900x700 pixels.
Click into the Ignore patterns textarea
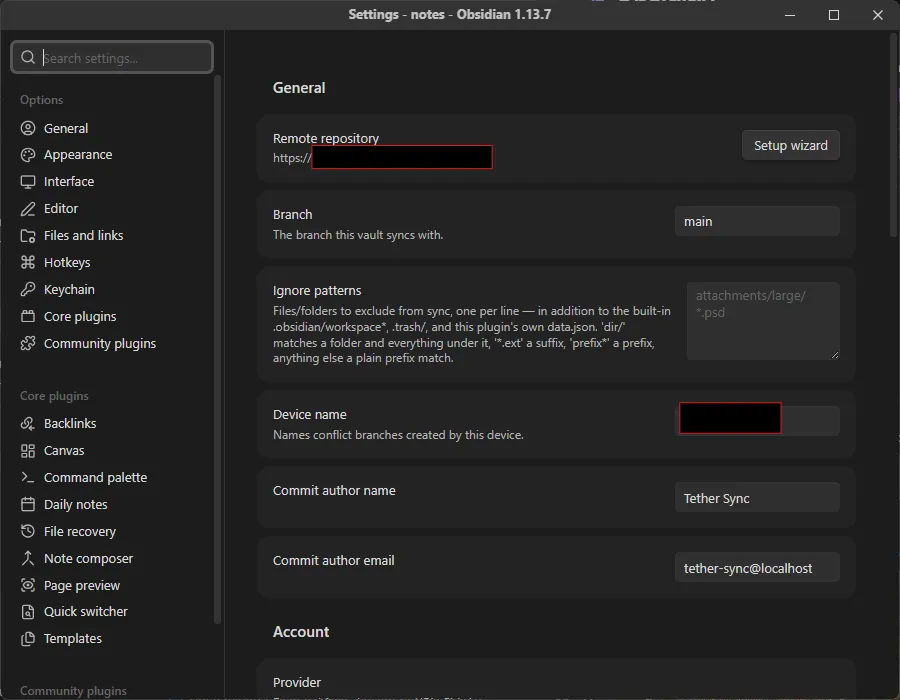coord(763,321)
